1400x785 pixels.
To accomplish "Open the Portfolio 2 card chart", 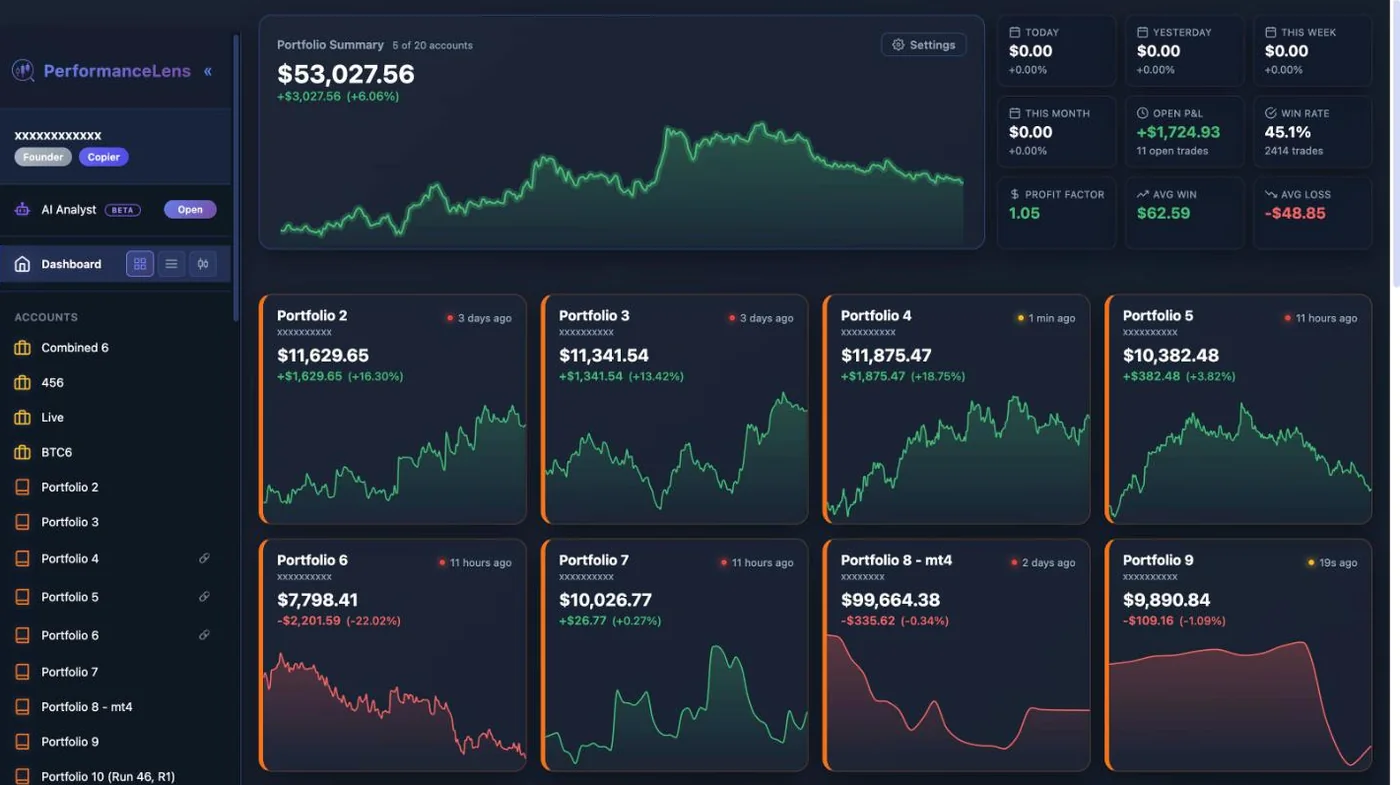I will 395,457.
